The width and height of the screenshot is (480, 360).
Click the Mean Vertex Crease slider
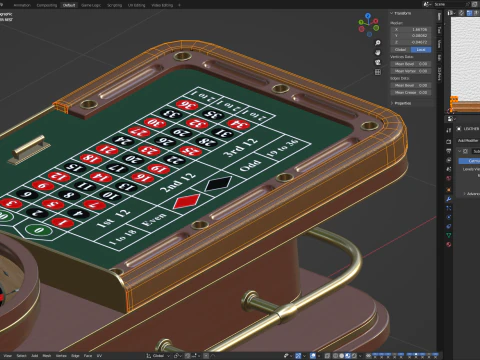411,71
